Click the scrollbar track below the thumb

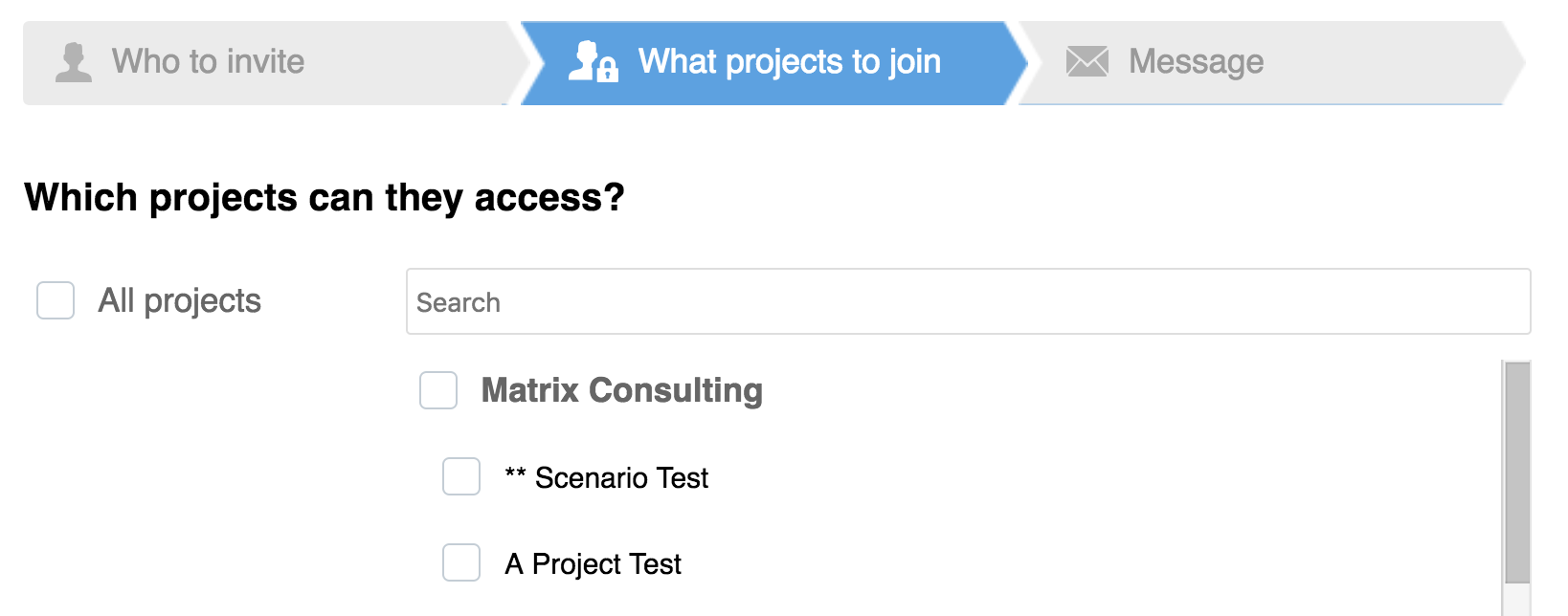click(x=1516, y=601)
